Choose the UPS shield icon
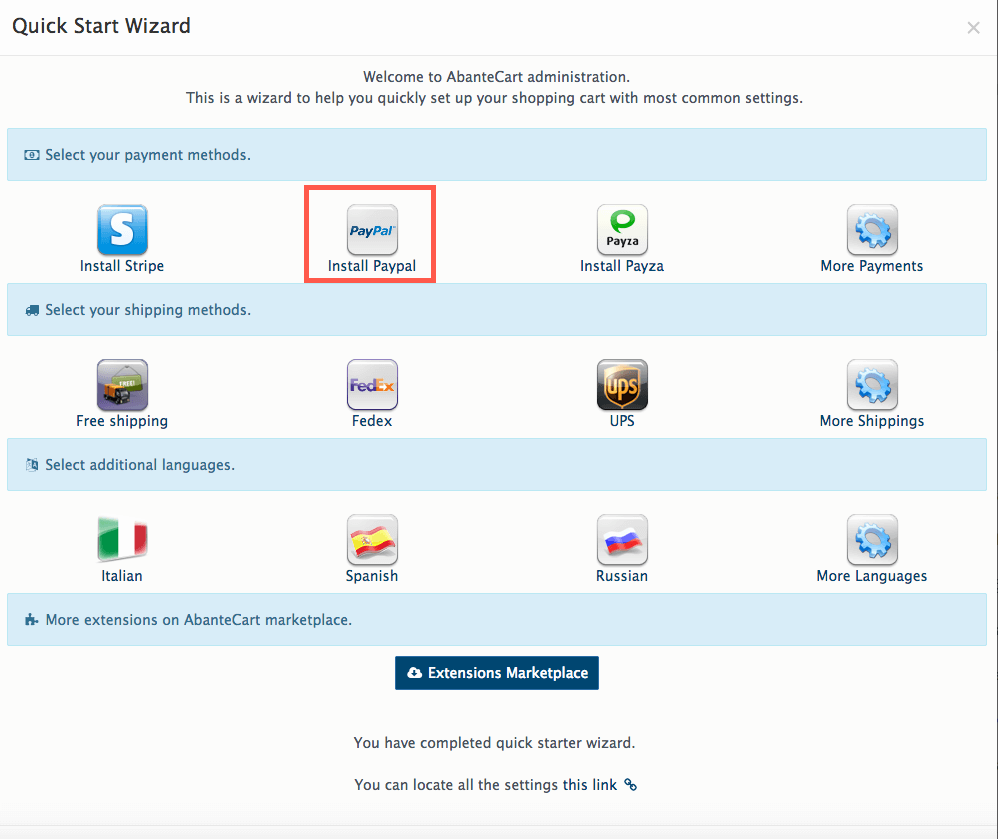Viewport: 998px width, 839px height. point(622,384)
